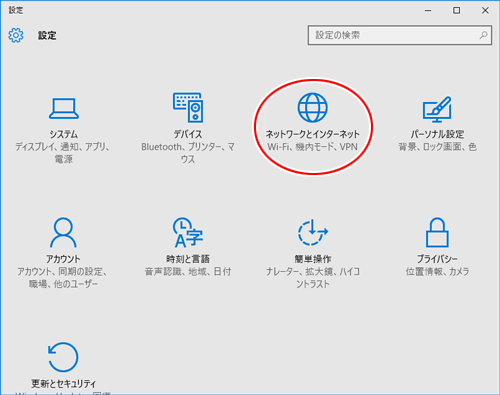Click the settings gear icon in header
The width and height of the screenshot is (500, 395).
[16, 35]
